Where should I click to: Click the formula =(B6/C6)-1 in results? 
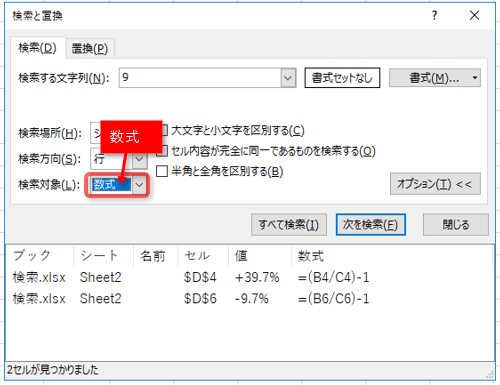[333, 299]
